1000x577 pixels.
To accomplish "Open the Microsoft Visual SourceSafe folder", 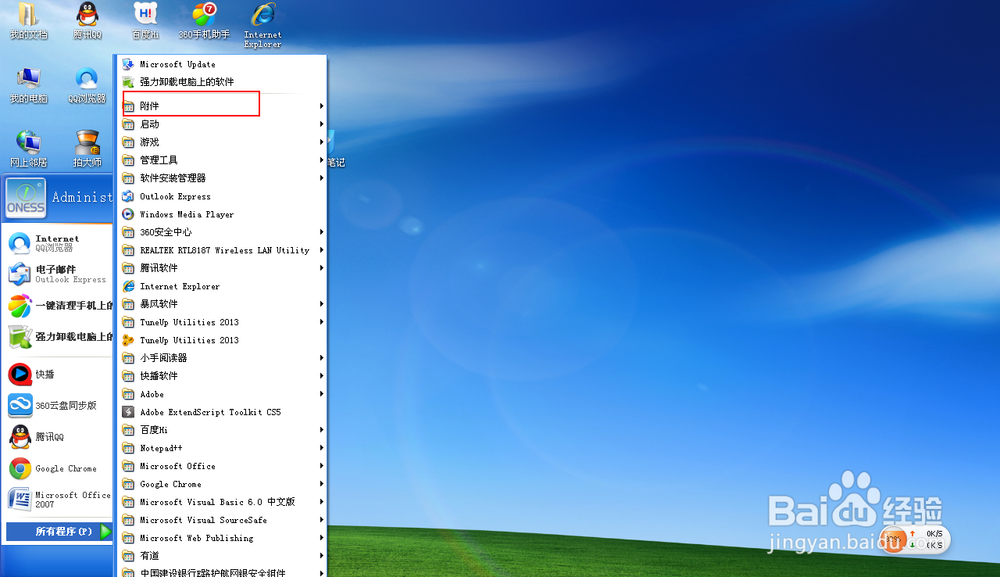I will pyautogui.click(x=223, y=520).
